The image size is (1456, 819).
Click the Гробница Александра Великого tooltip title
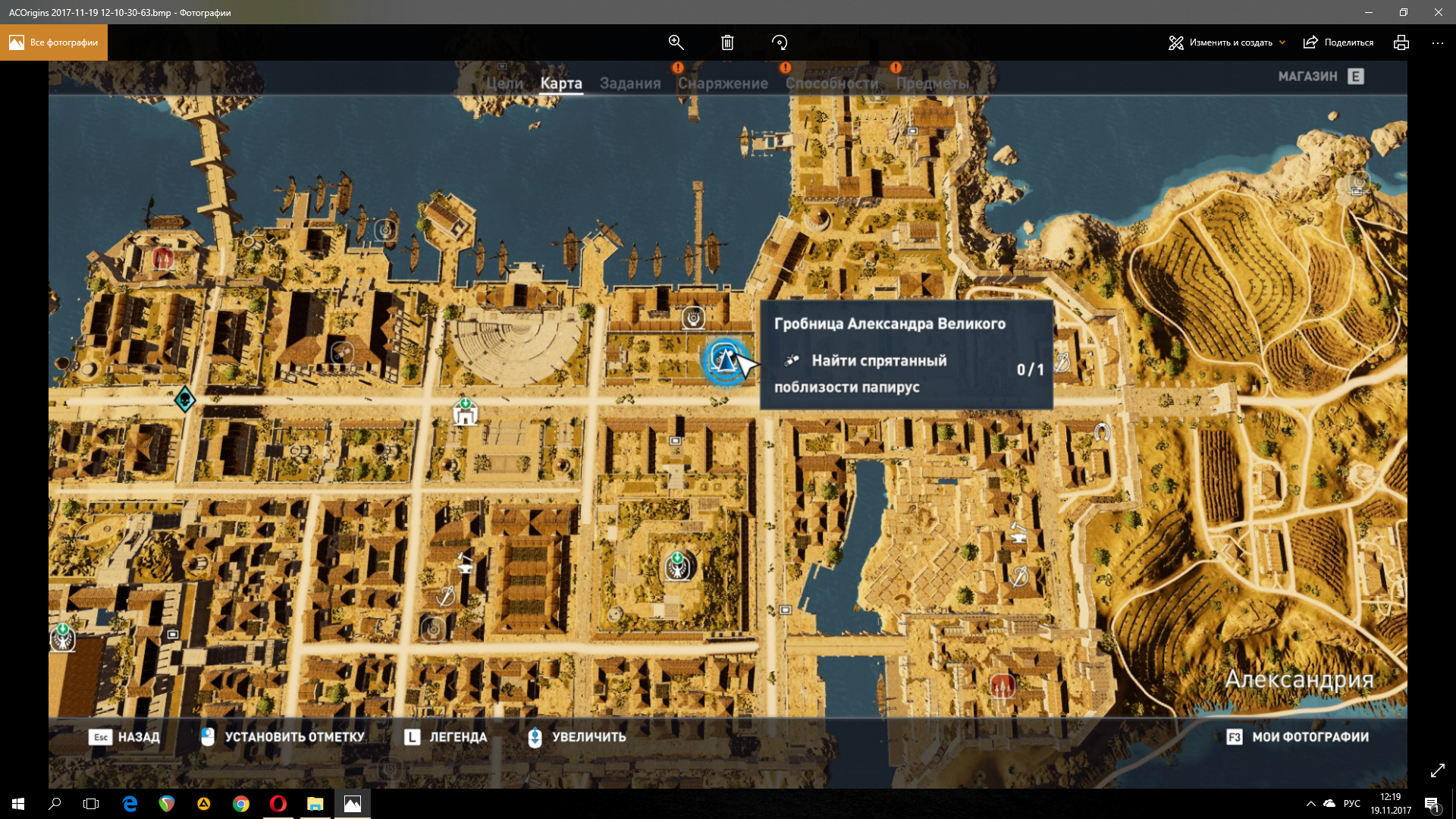click(x=890, y=324)
